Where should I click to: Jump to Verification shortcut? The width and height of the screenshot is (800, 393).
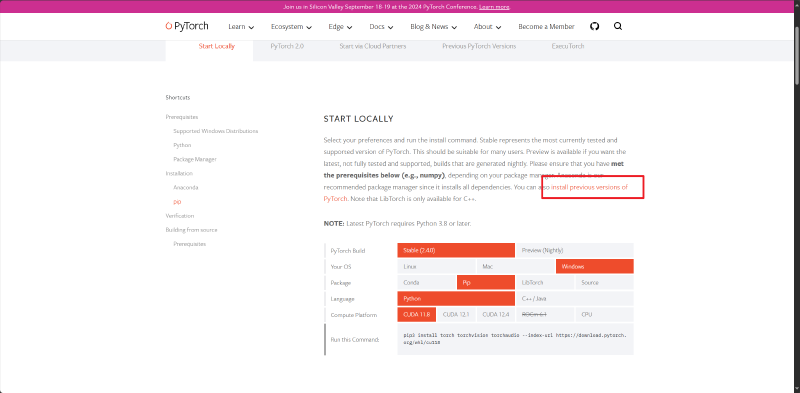coord(180,216)
